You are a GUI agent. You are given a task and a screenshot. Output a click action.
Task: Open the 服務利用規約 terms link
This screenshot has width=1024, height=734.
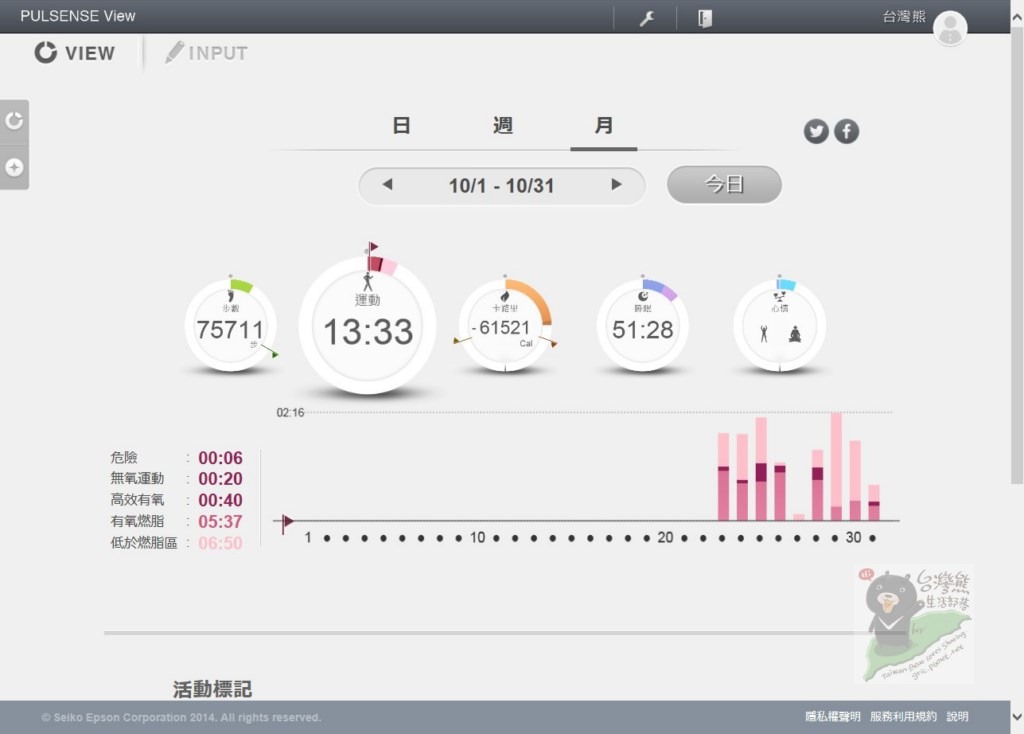pos(903,716)
